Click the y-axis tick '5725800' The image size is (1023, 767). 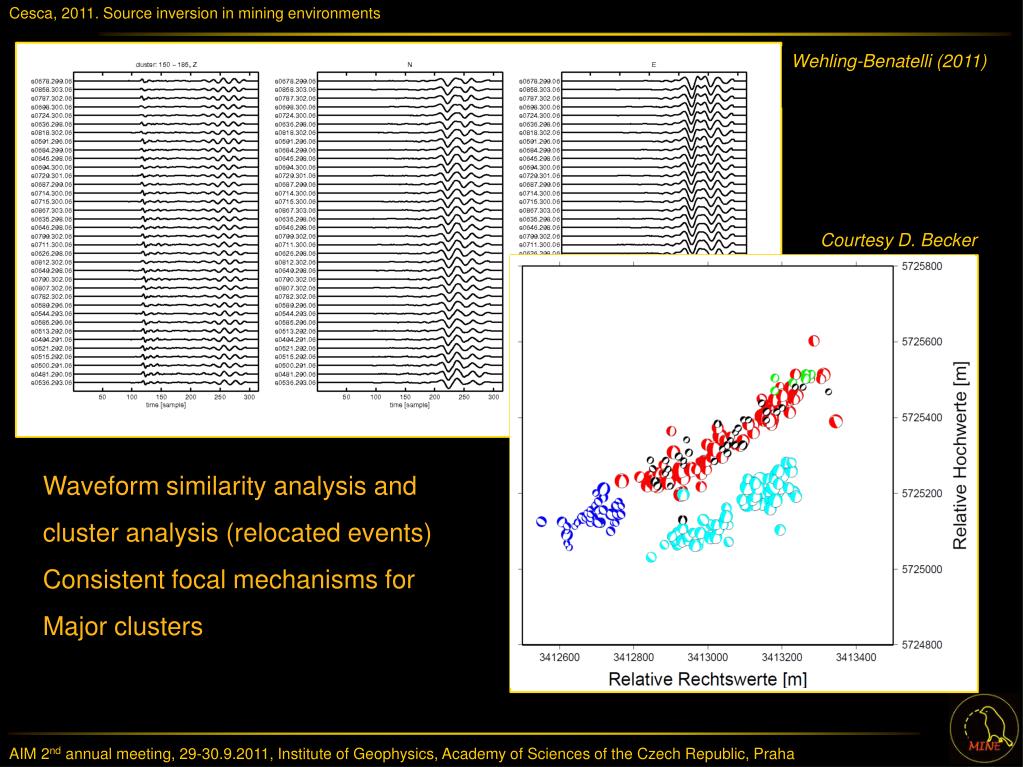coord(922,266)
